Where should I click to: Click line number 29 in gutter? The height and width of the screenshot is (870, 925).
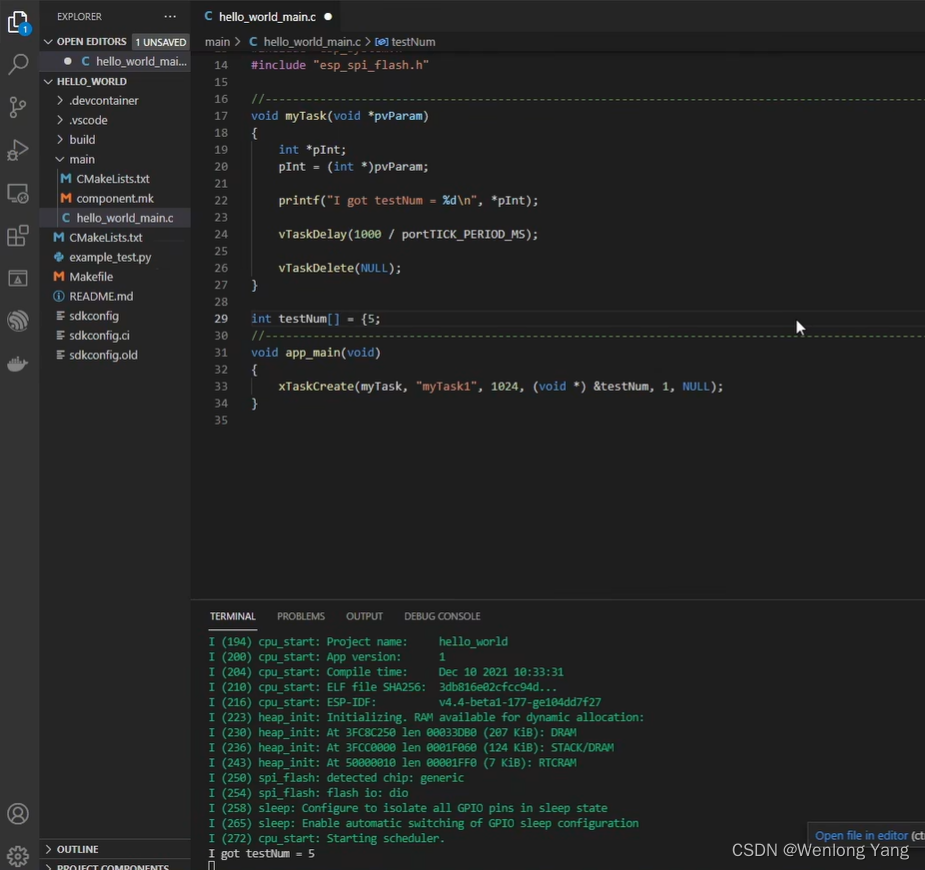221,319
